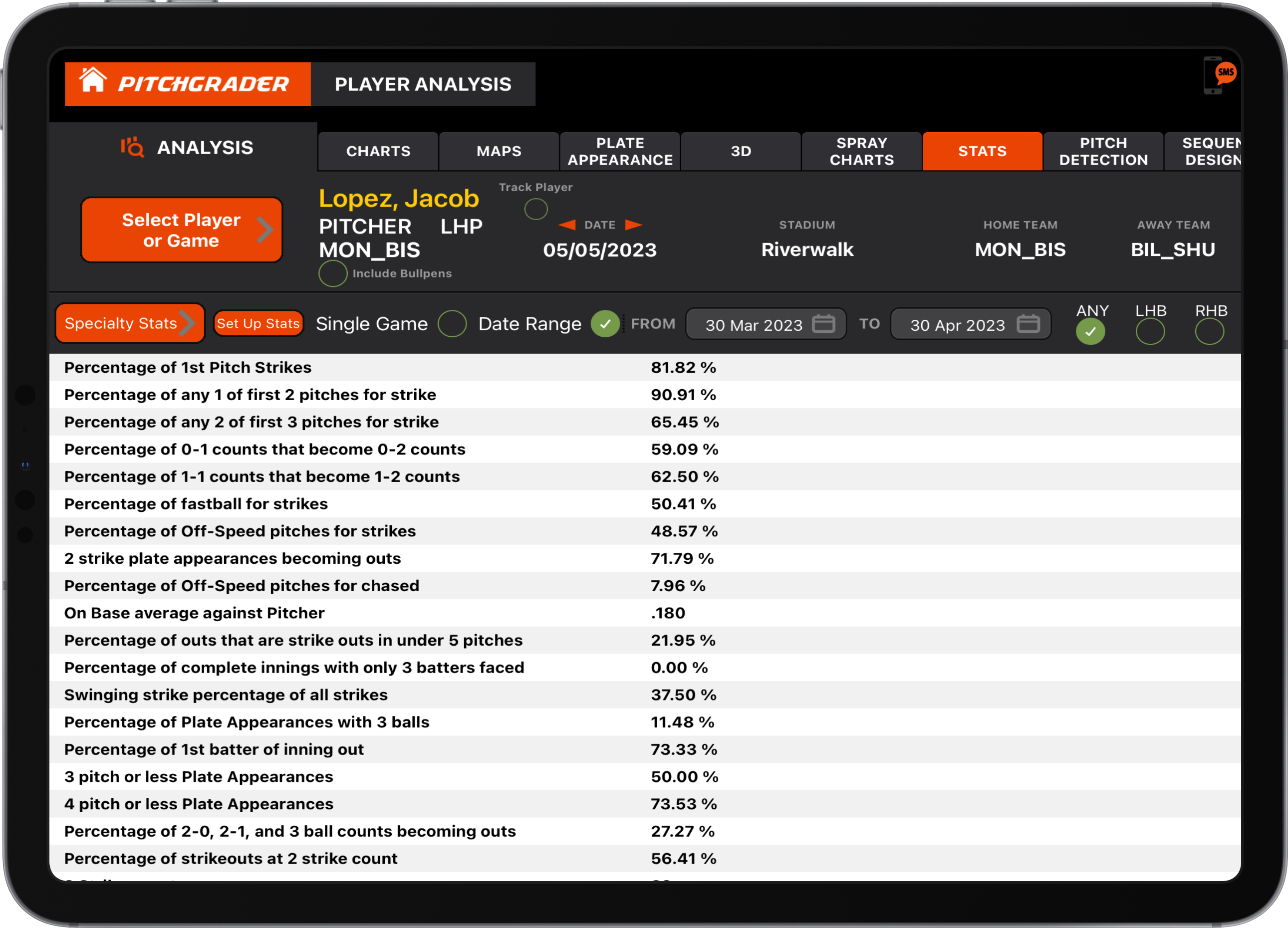Open the TO date calendar icon
Screen dimensions: 1288x928
1028,324
